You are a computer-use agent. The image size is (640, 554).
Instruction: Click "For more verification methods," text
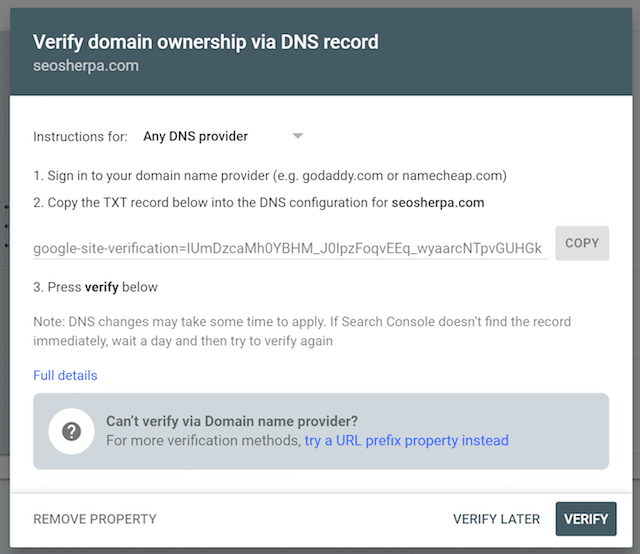point(203,440)
